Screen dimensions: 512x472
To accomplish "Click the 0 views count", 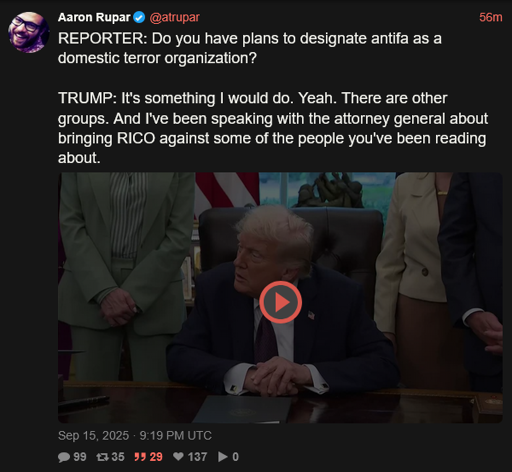I will pyautogui.click(x=235, y=457).
